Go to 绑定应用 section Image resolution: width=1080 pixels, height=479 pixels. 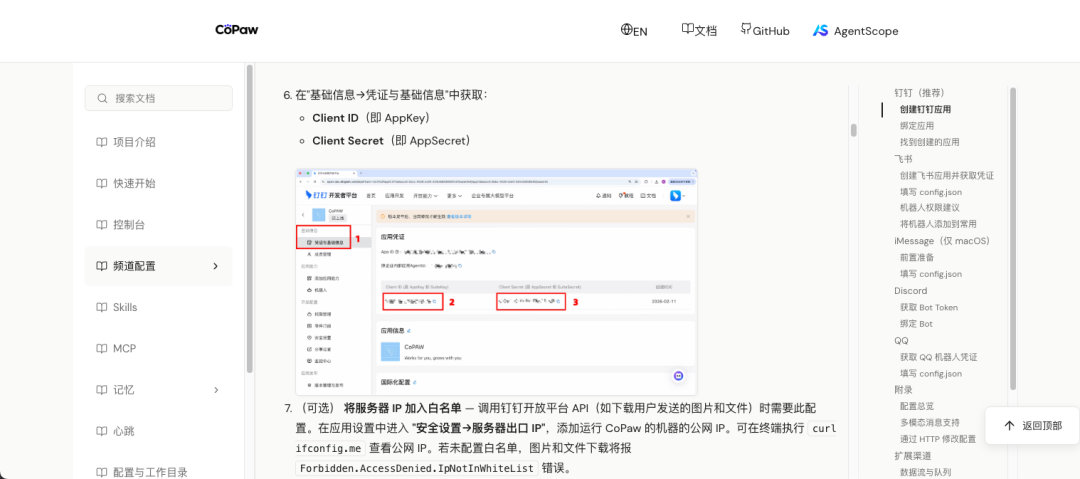(917, 125)
